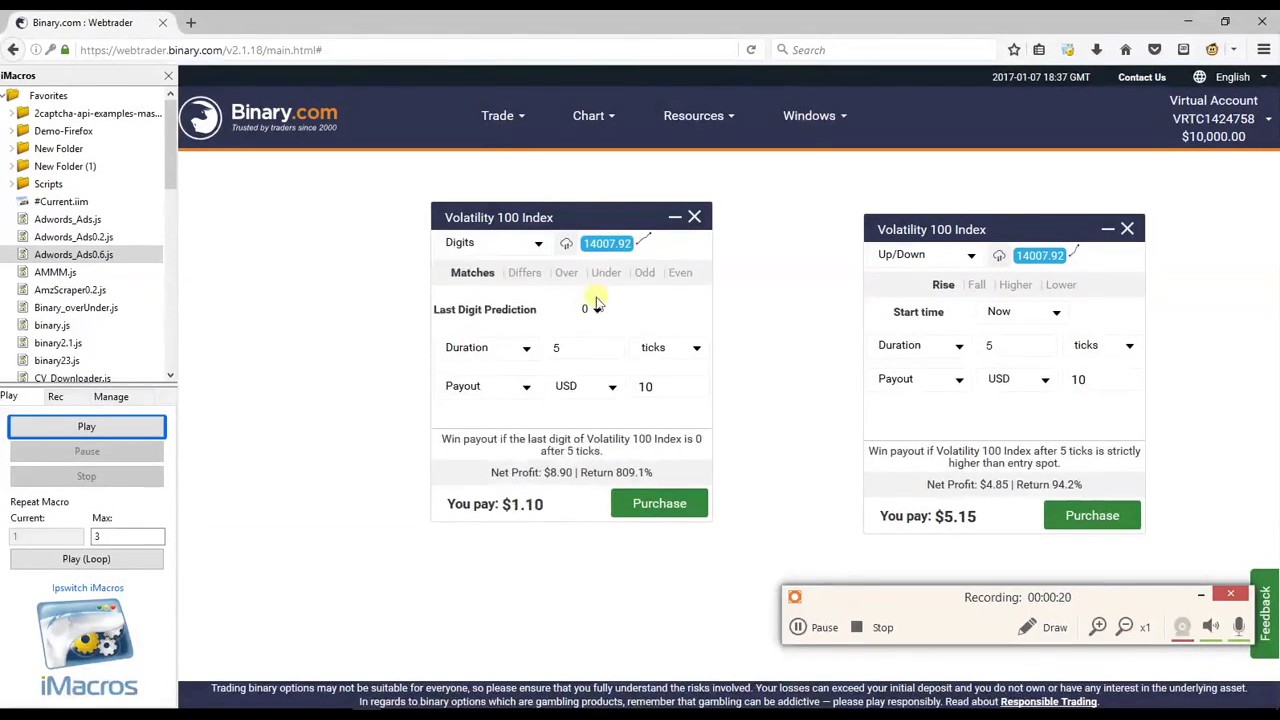The height and width of the screenshot is (720, 1280).
Task: Toggle the microphone on recorder
Action: 1239,627
